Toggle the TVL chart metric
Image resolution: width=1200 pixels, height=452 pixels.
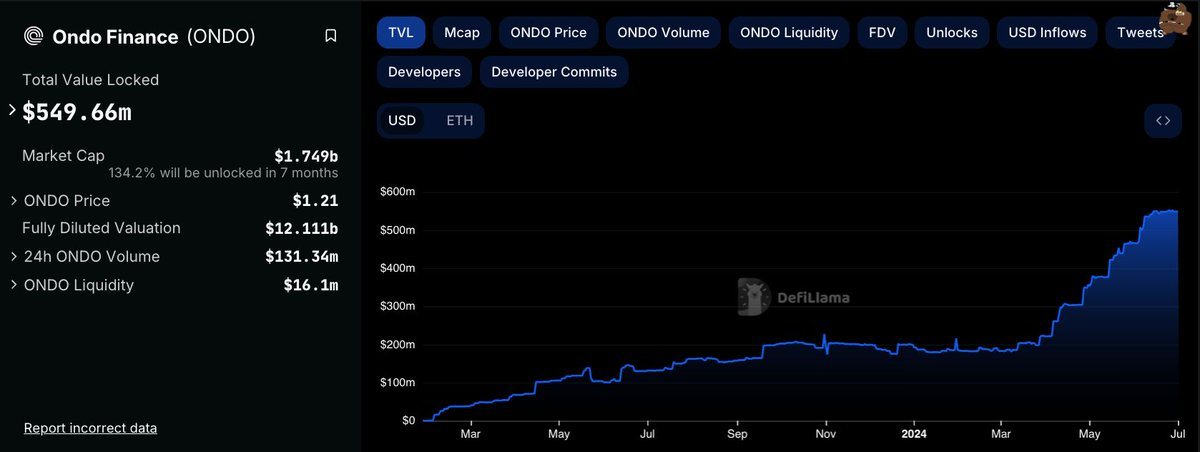[x=401, y=32]
